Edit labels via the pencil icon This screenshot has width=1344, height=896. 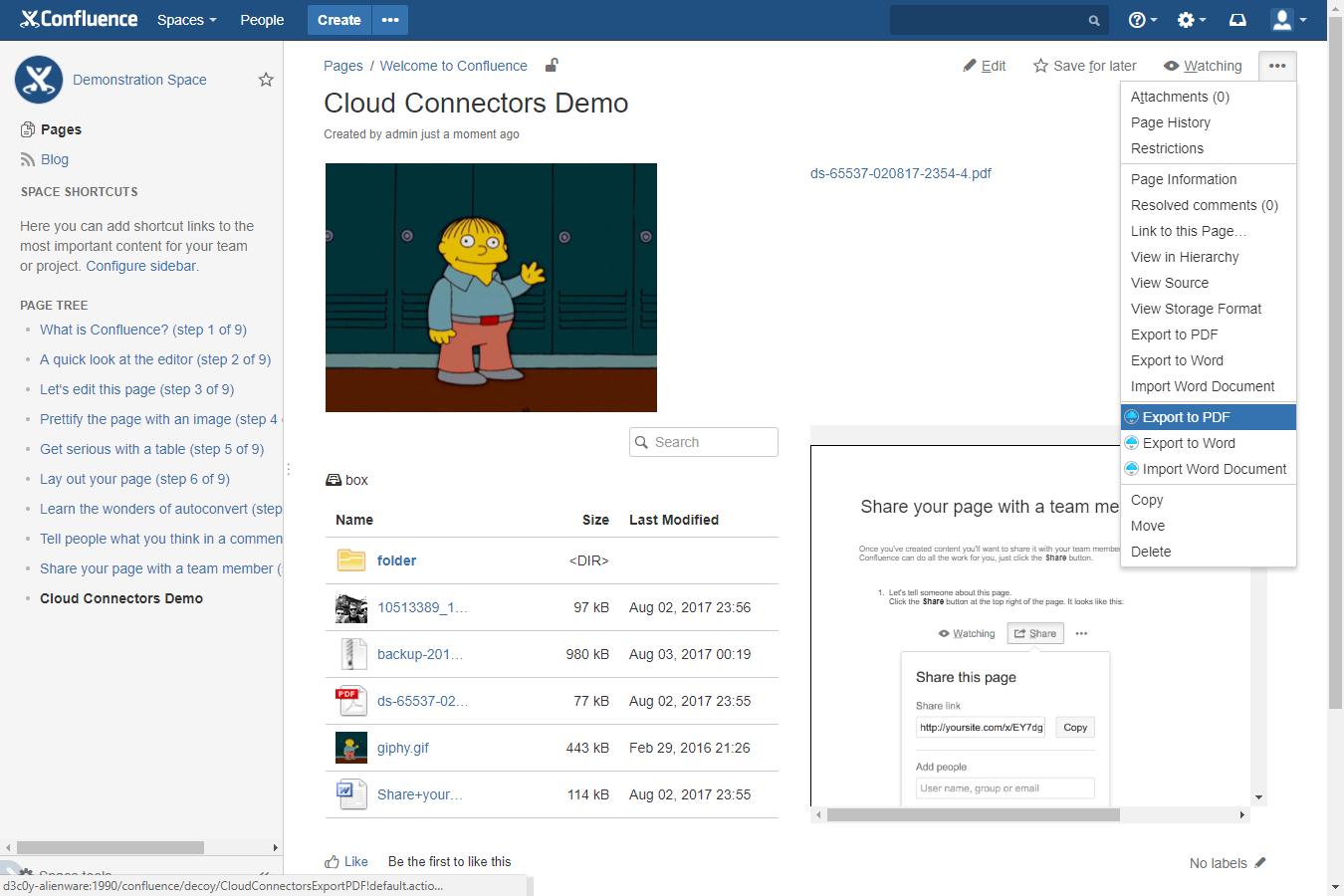pyautogui.click(x=1260, y=863)
